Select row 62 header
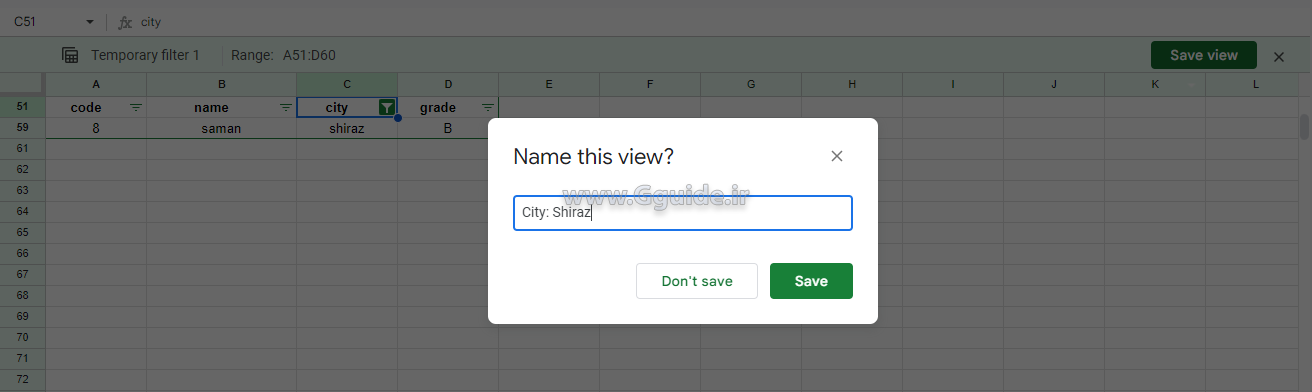The height and width of the screenshot is (392, 1312). pyautogui.click(x=23, y=169)
